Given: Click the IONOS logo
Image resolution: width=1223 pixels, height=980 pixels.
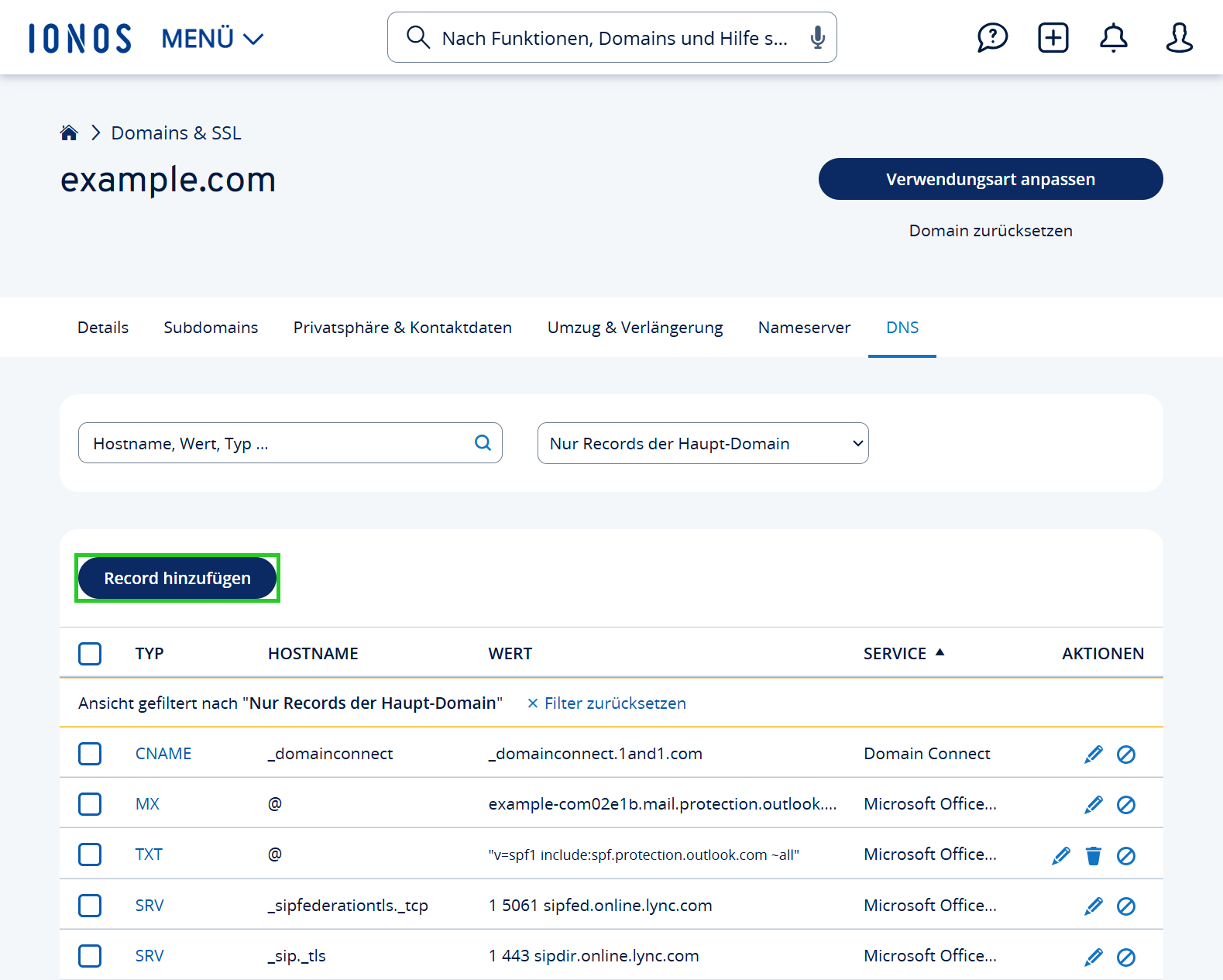Looking at the screenshot, I should pyautogui.click(x=80, y=38).
